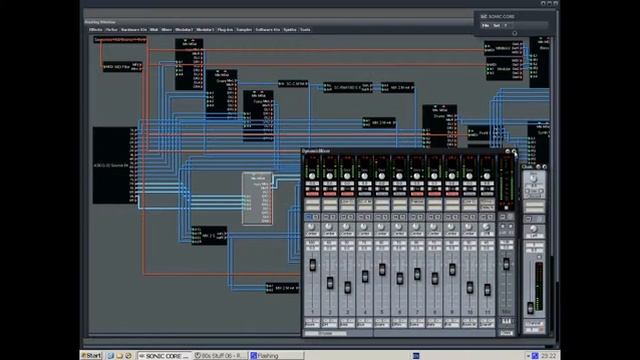This screenshot has width=640, height=360.
Task: Open the Hardware IOs menu
Action: pos(133,30)
